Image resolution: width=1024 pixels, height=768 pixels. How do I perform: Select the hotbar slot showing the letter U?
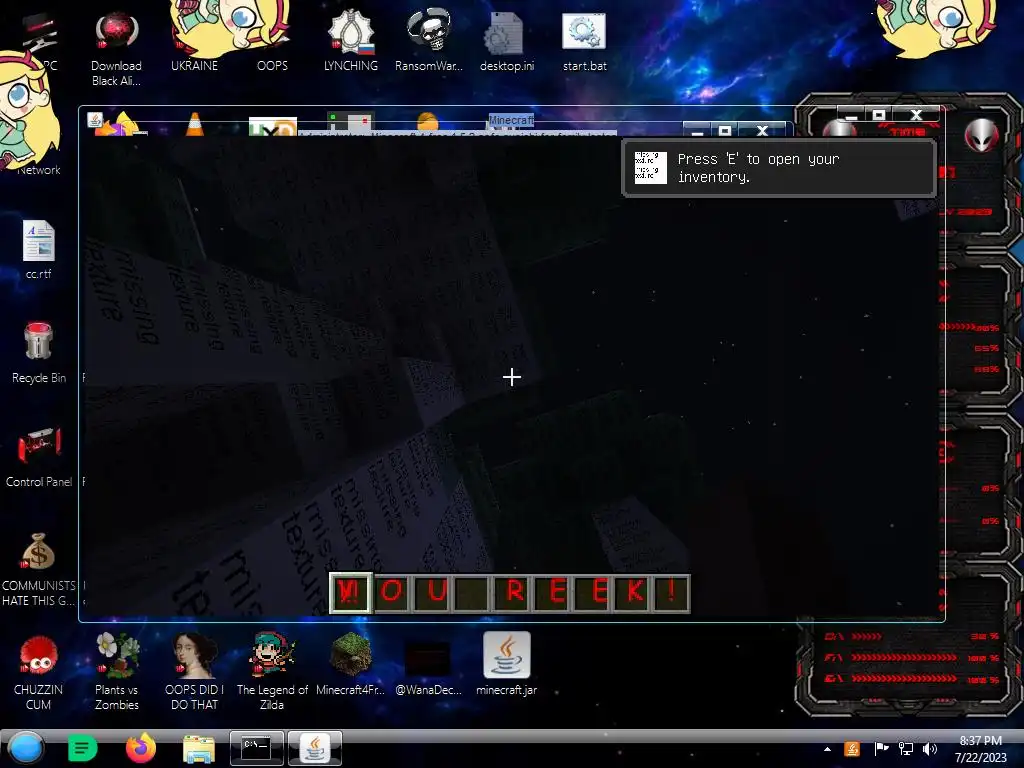point(433,592)
